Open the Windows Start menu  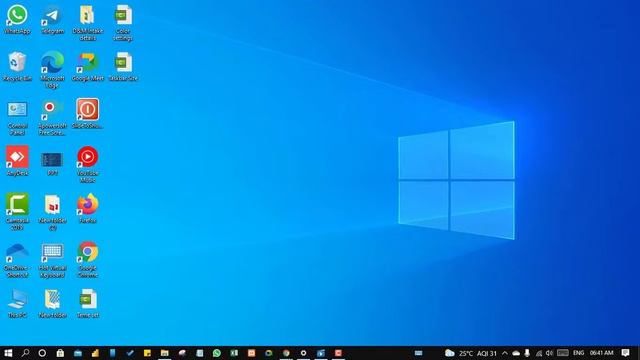pos(8,353)
